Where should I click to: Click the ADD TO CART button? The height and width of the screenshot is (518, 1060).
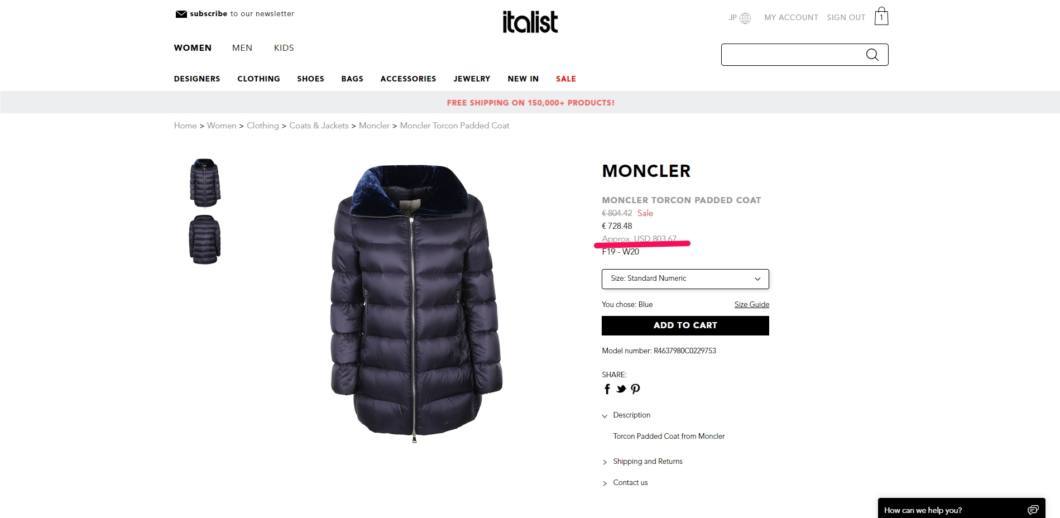point(685,325)
